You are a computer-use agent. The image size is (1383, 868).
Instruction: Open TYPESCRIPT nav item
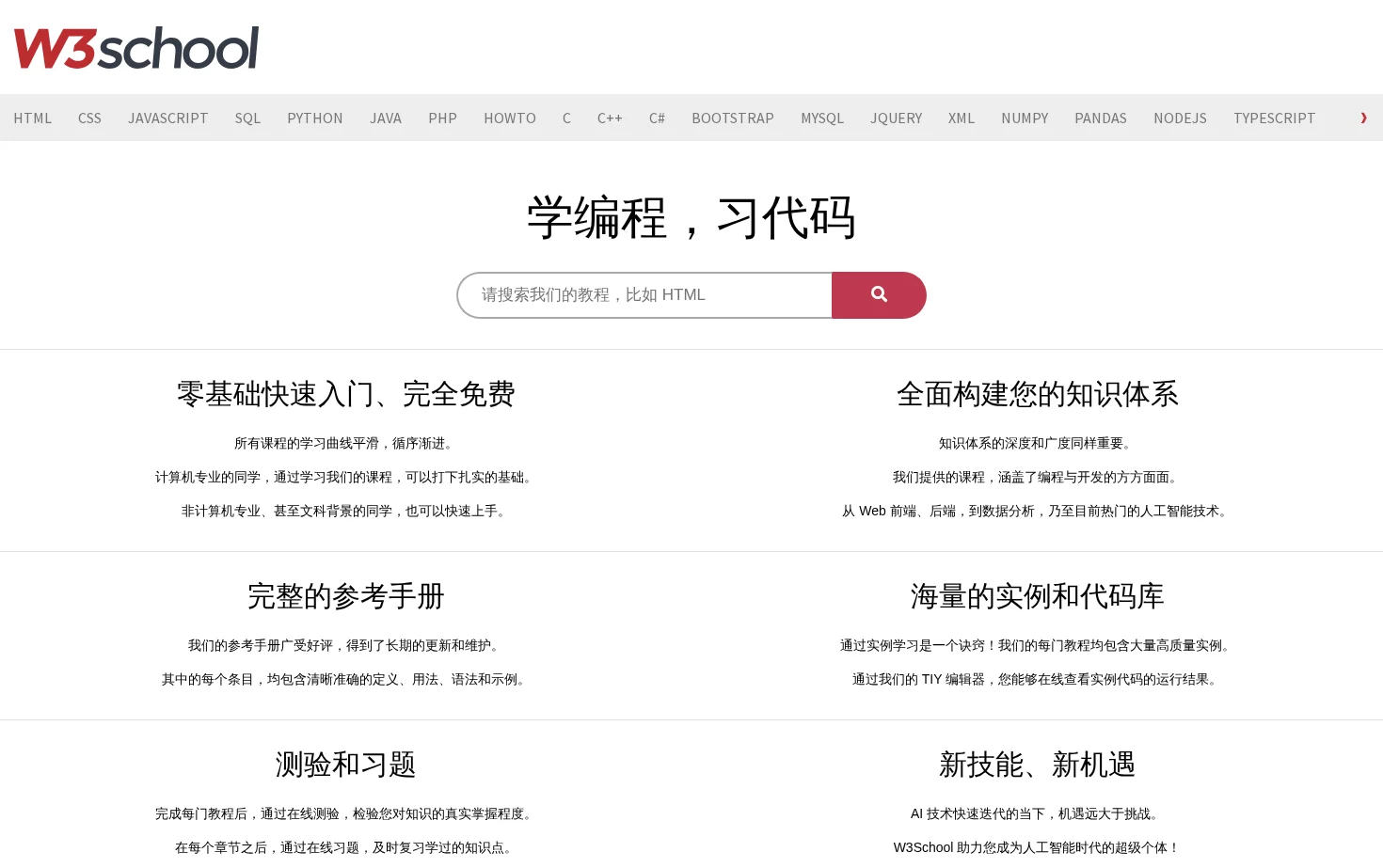coord(1274,118)
